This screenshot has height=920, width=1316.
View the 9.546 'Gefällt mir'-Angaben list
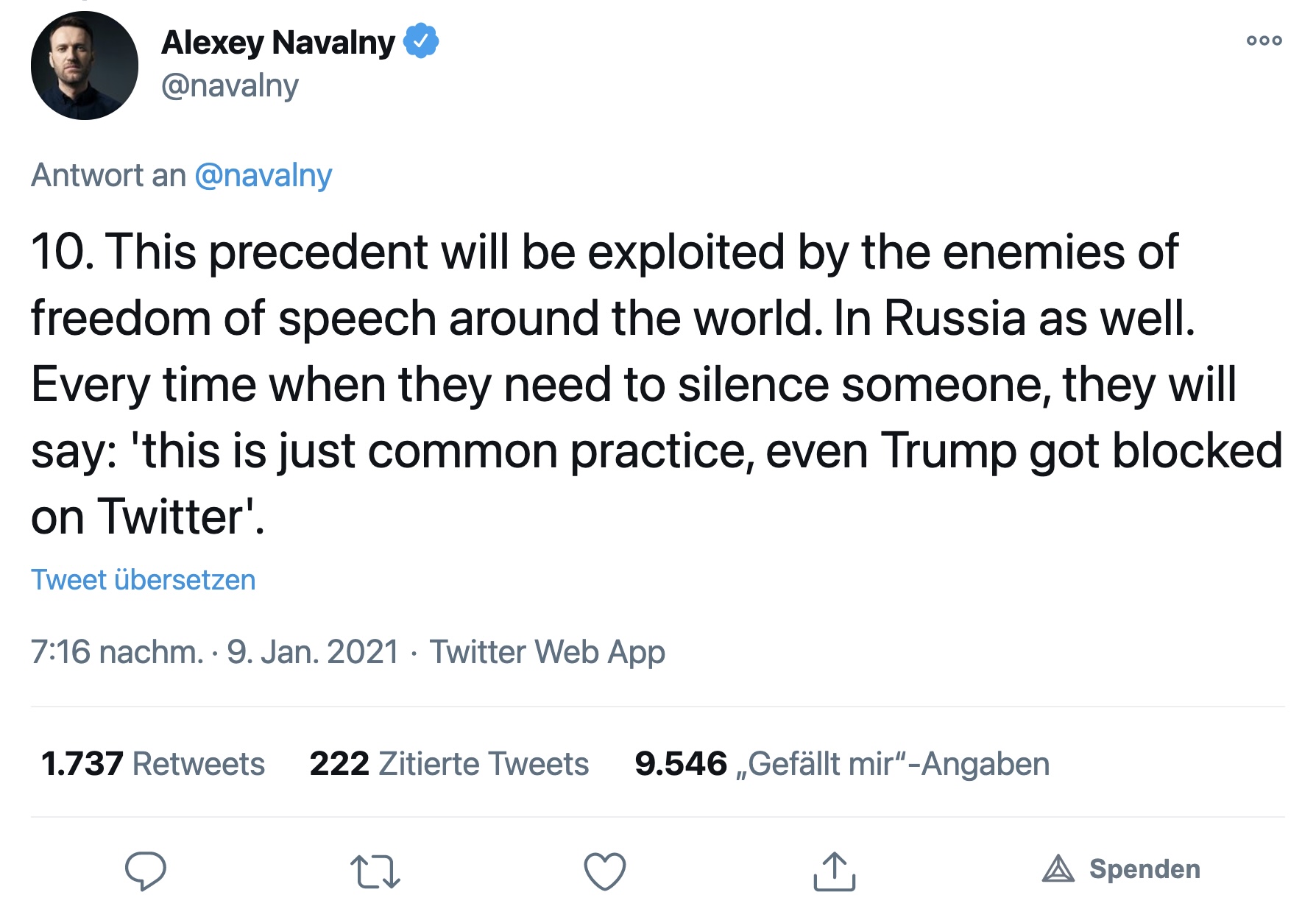(841, 764)
